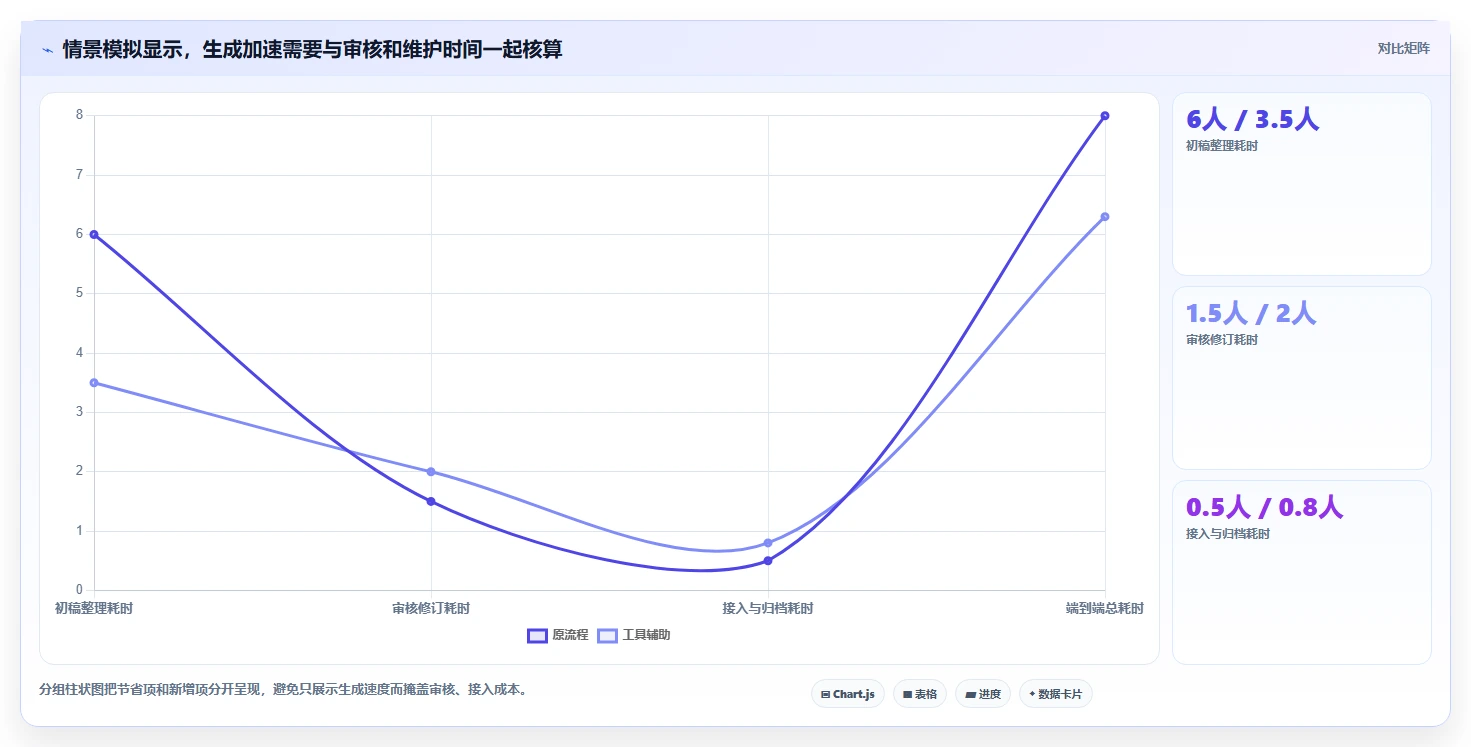
Task: Click the 原流程 legend color box
Action: 537,636
